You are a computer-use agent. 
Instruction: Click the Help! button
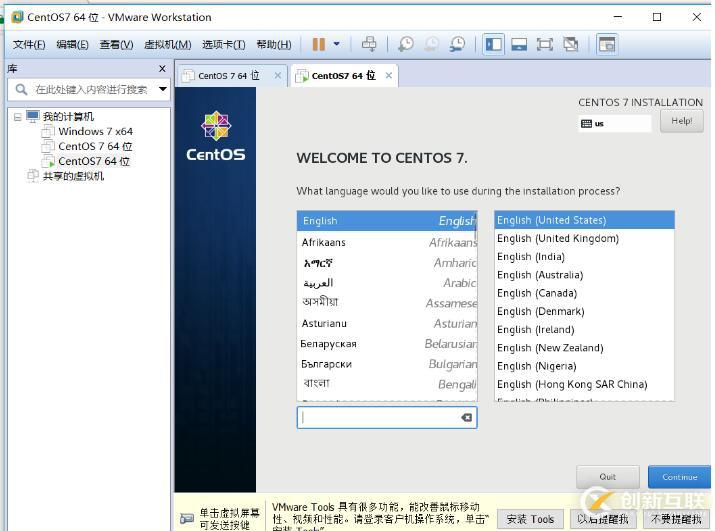coord(681,121)
